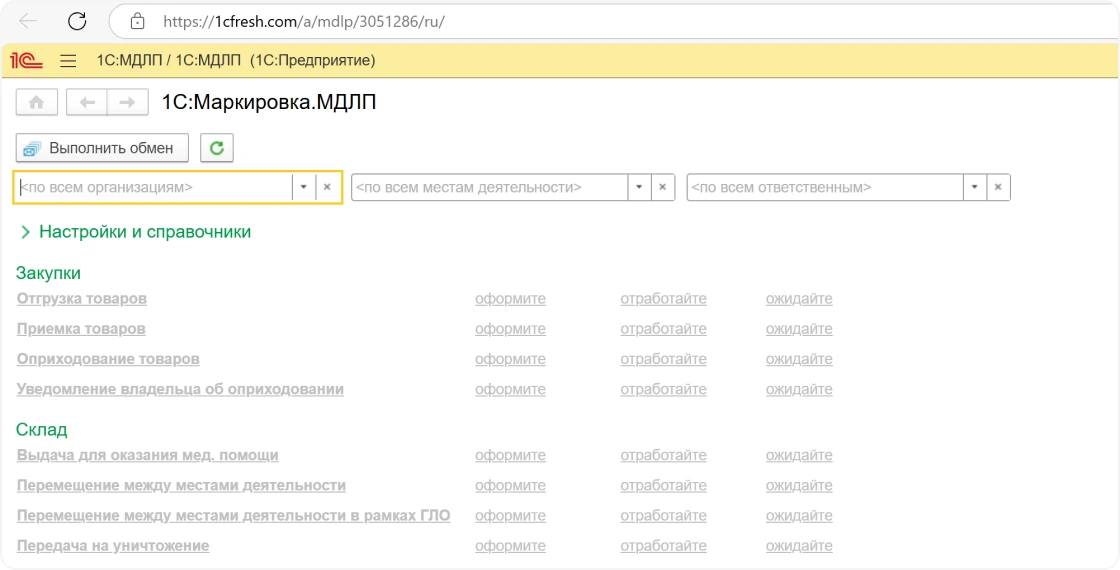Click отработайте for Приемка товаров
The height and width of the screenshot is (570, 1120).
point(664,329)
